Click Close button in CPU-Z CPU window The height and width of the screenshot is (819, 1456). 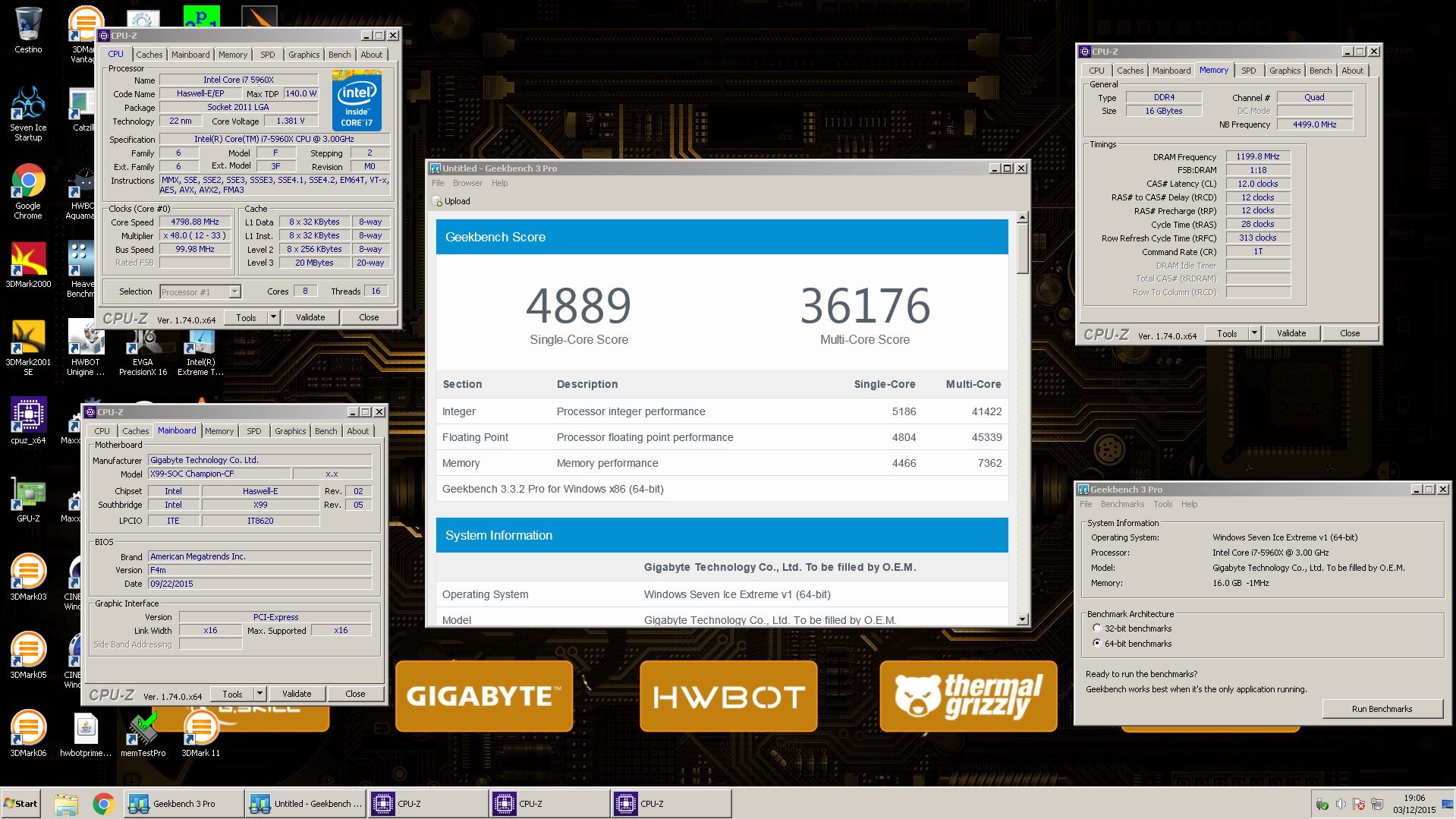click(x=369, y=317)
